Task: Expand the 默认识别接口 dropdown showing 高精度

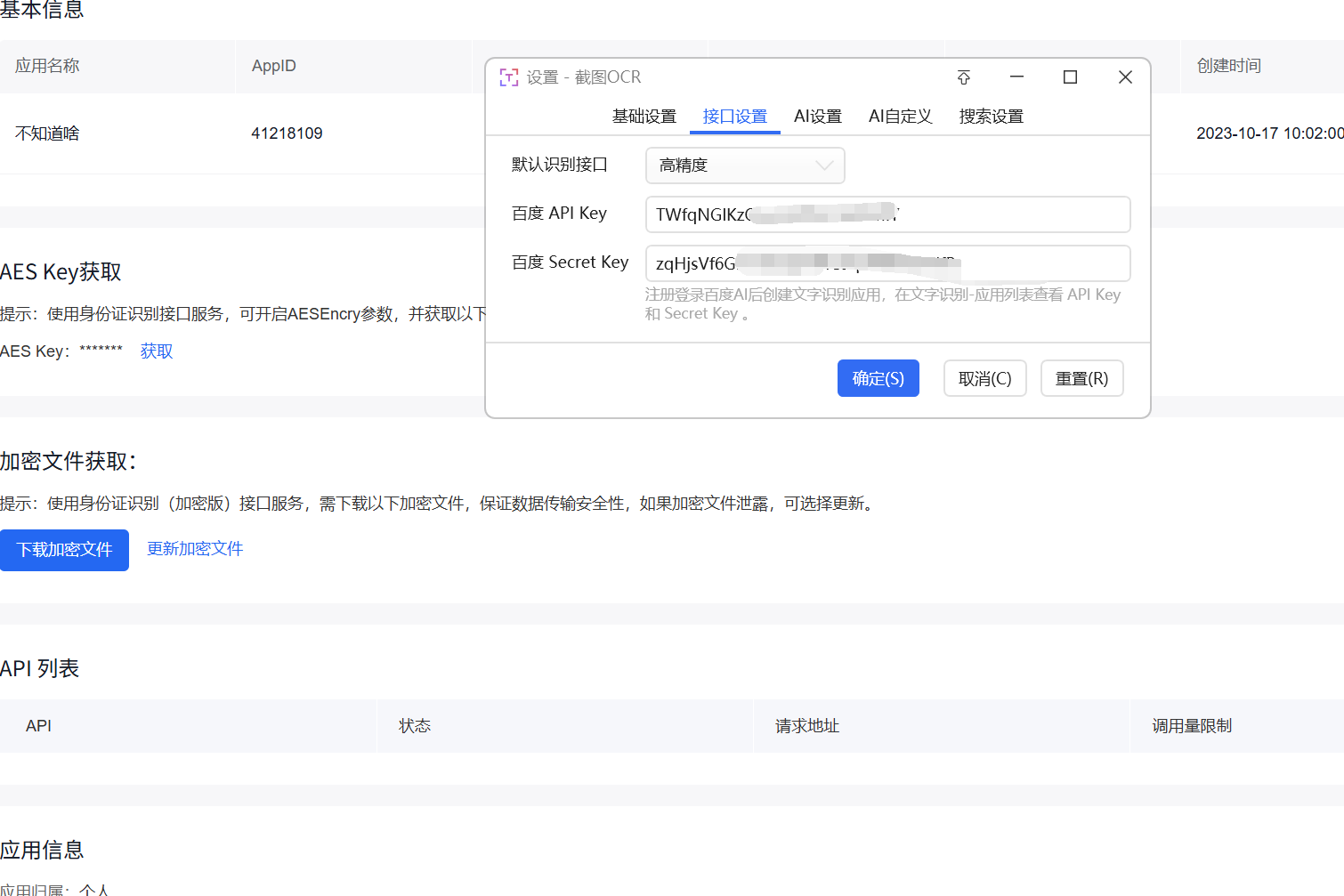Action: tap(744, 165)
